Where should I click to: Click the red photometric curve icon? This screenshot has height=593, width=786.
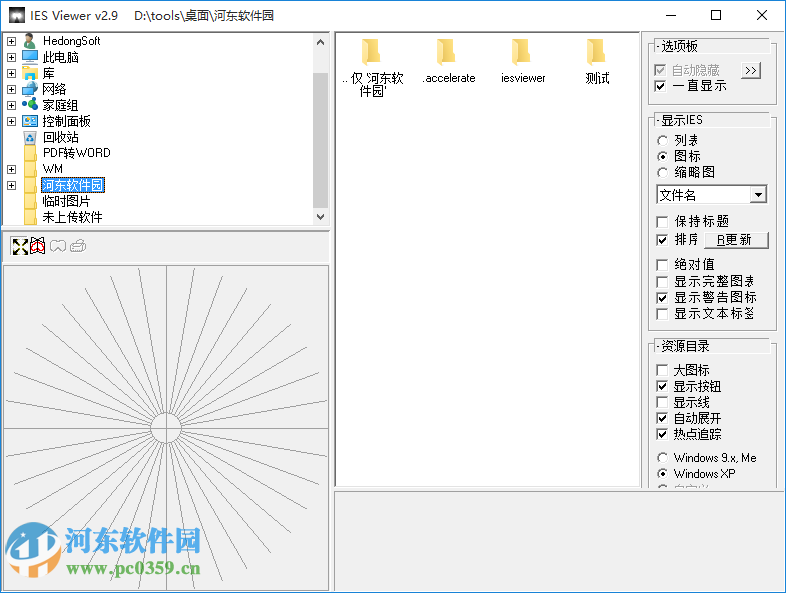pyautogui.click(x=38, y=246)
